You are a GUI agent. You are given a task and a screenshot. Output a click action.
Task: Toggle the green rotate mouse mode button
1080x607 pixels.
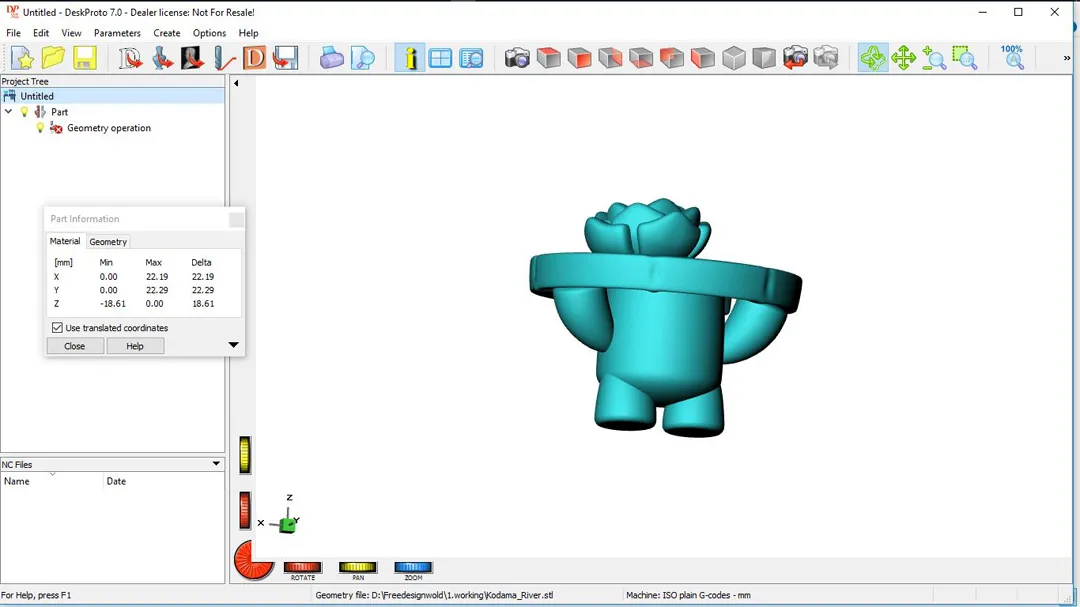coord(873,58)
